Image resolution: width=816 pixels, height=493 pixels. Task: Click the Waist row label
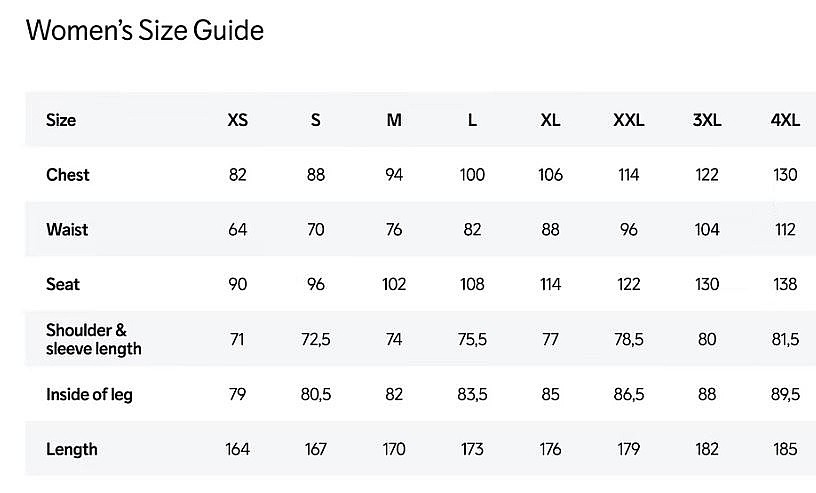67,230
